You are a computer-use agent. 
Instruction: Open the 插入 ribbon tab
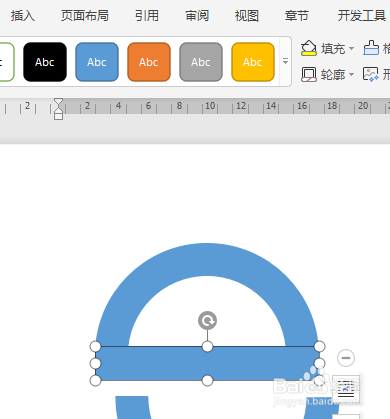[22, 16]
